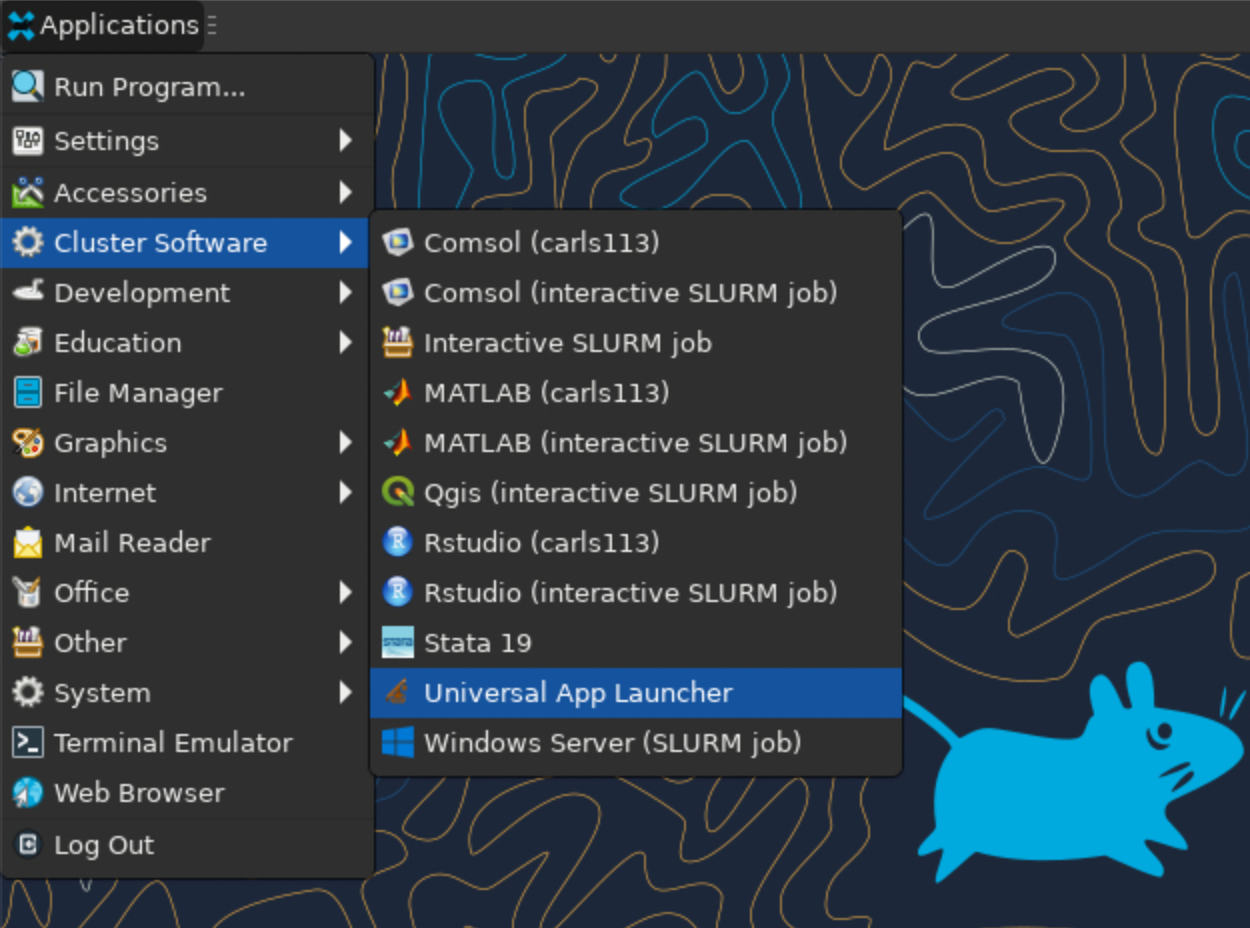Click the Windows Server logo icon
The image size is (1250, 928).
tap(397, 742)
